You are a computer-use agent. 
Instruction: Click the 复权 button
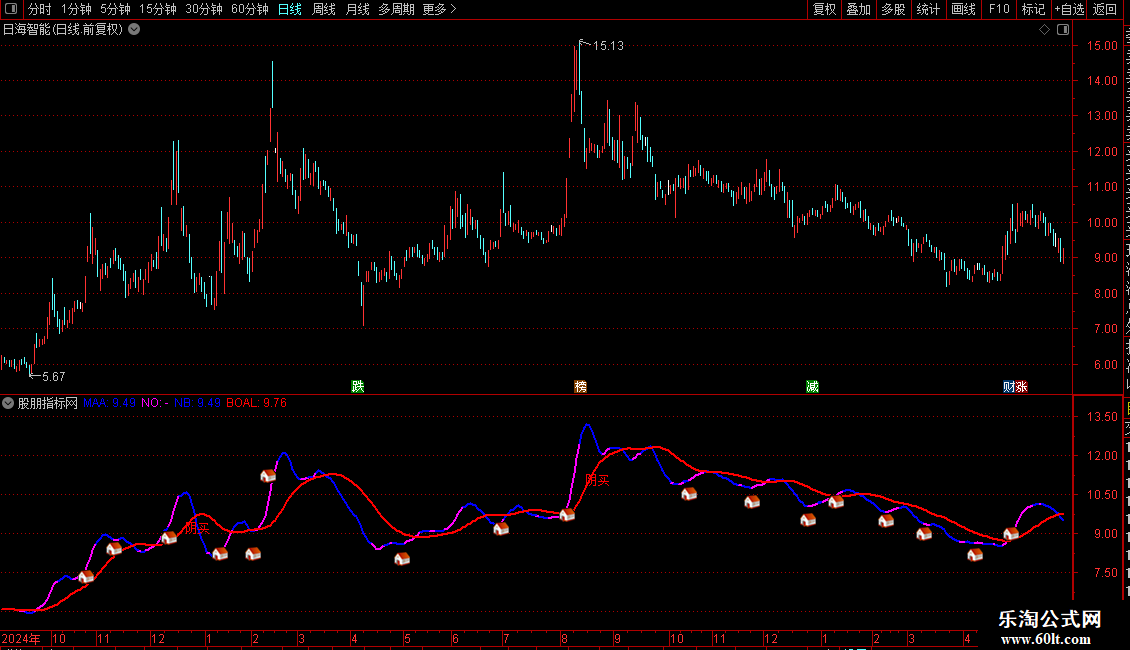click(824, 9)
